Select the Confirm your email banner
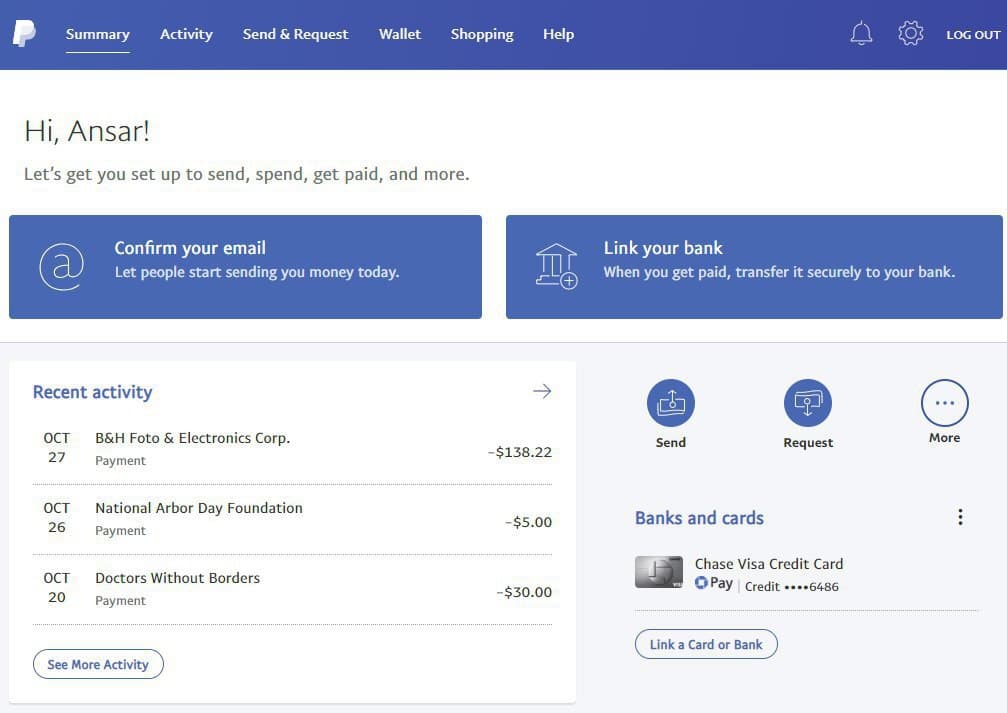This screenshot has height=713, width=1007. [x=245, y=267]
